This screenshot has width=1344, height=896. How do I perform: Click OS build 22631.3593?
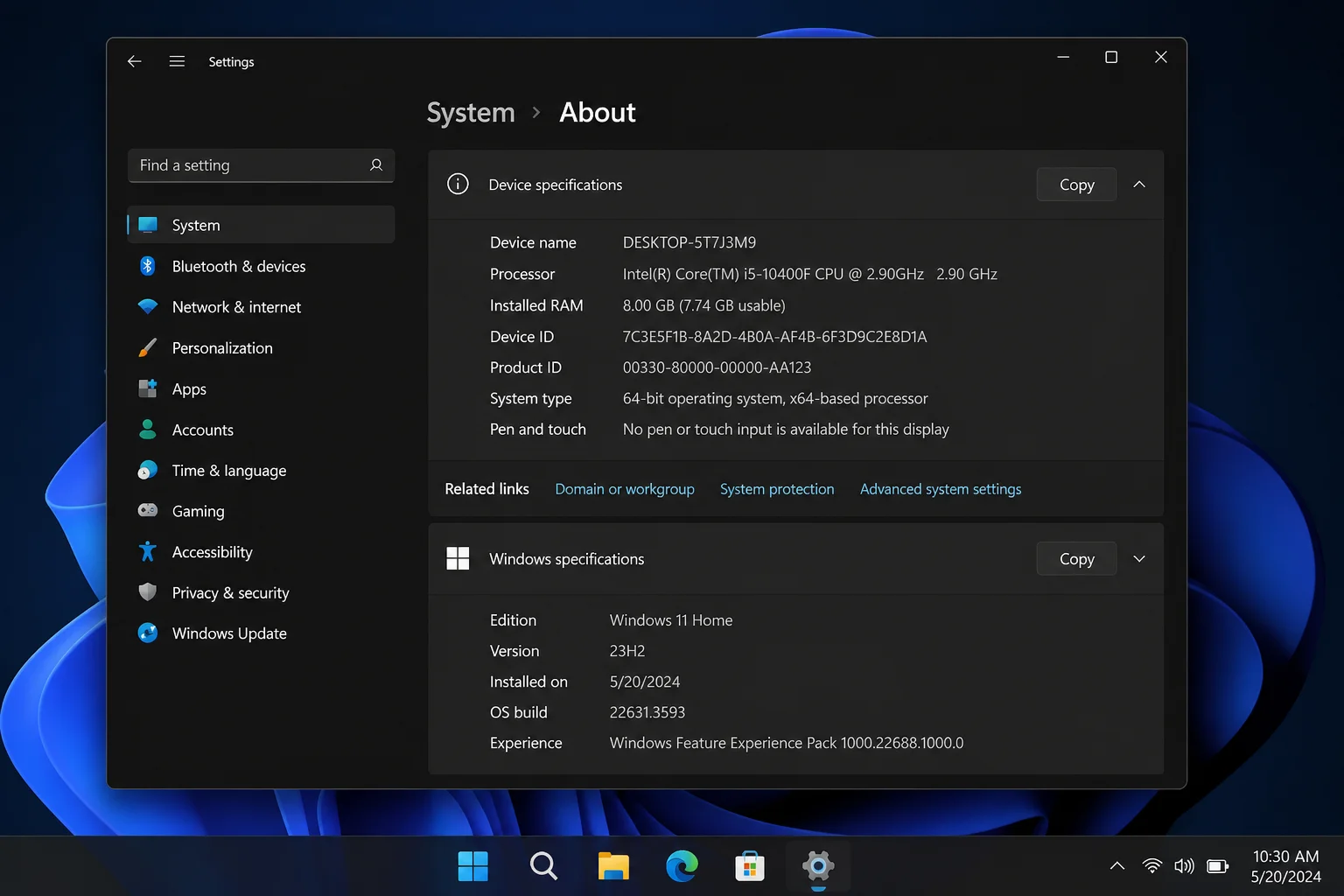pos(647,712)
